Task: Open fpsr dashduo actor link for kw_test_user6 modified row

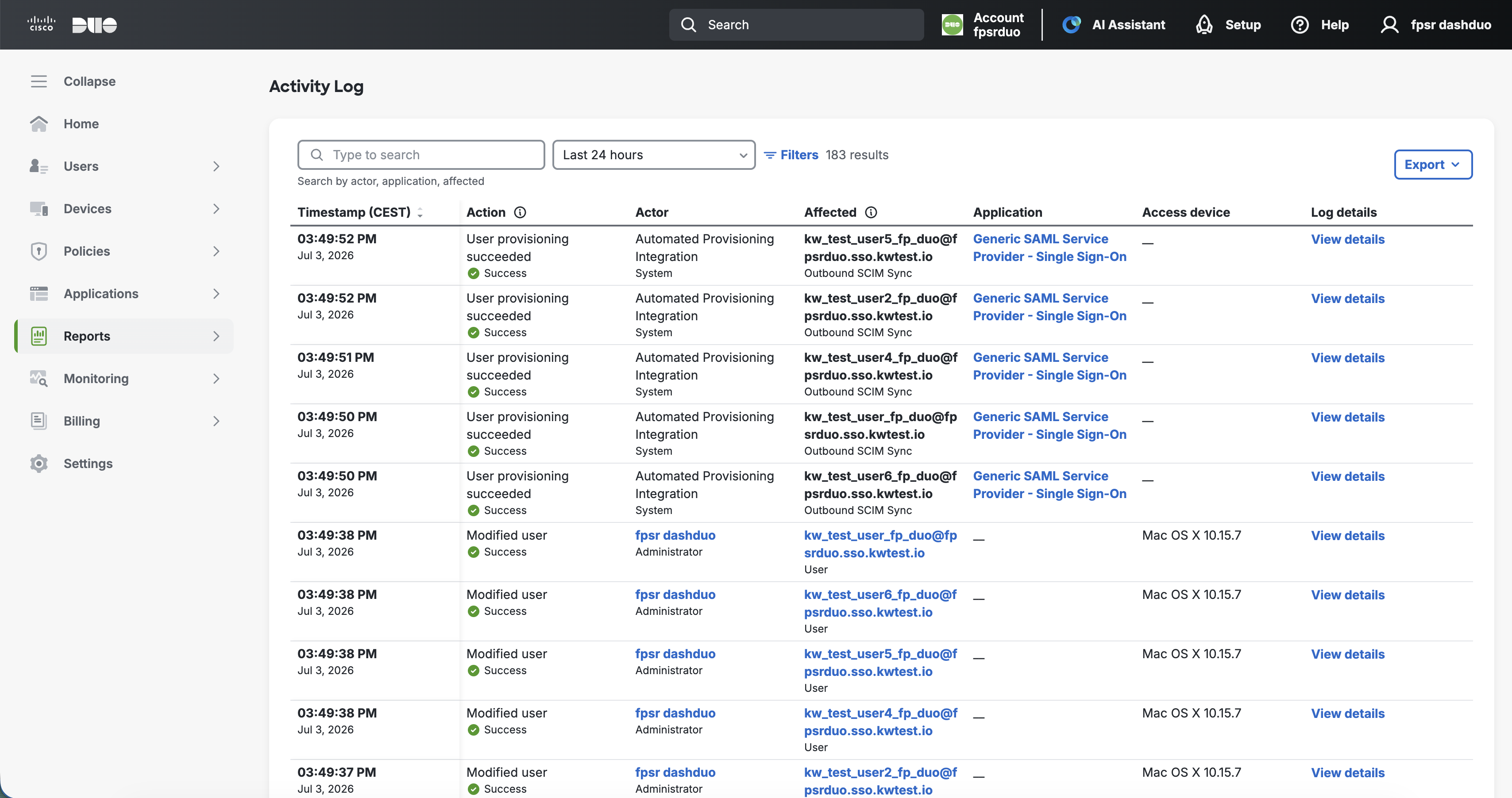Action: tap(675, 595)
